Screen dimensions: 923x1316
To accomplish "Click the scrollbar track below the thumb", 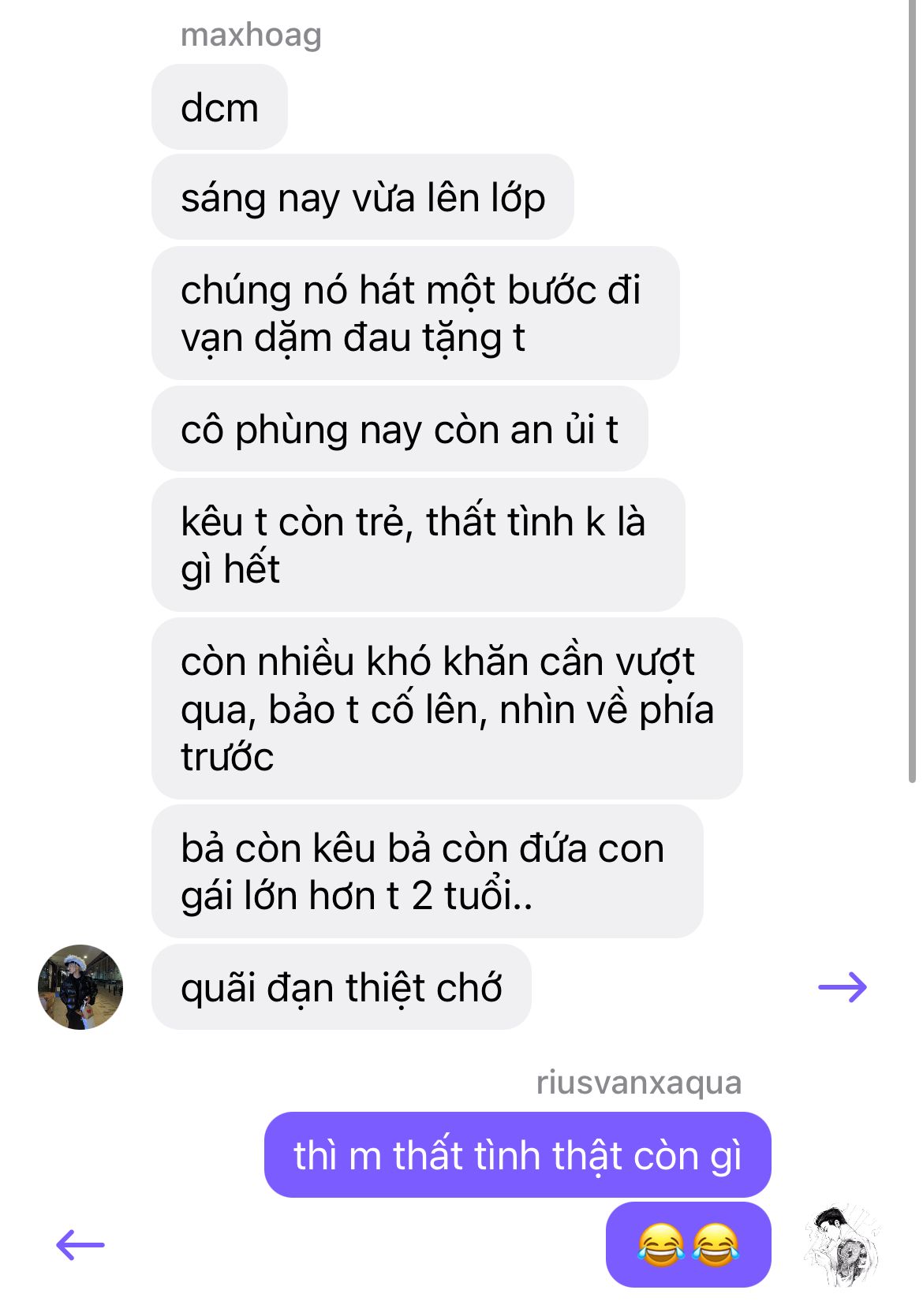I will pyautogui.click(x=912, y=1049).
